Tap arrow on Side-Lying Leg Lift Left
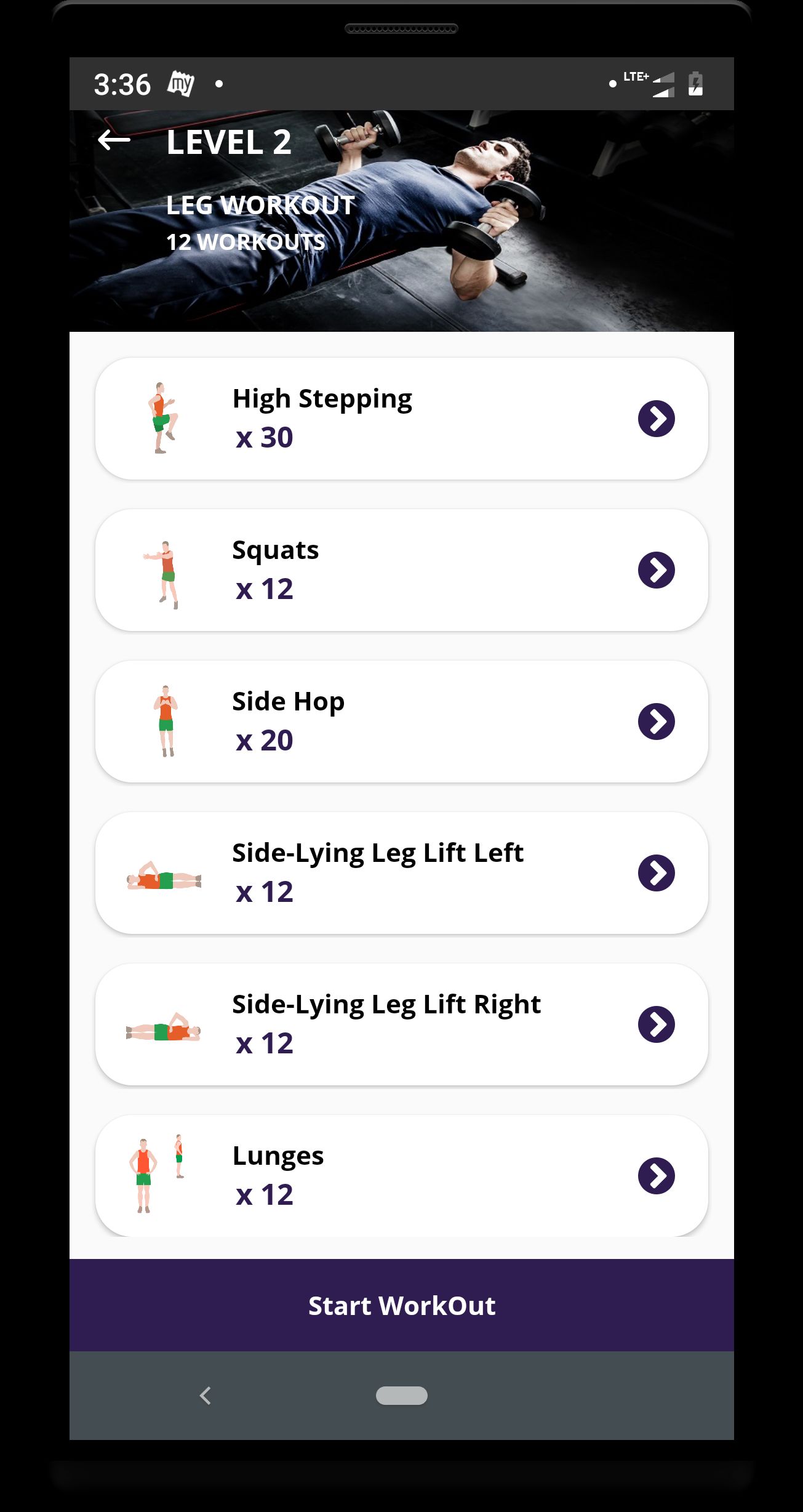Viewport: 803px width, 1512px height. click(x=656, y=873)
